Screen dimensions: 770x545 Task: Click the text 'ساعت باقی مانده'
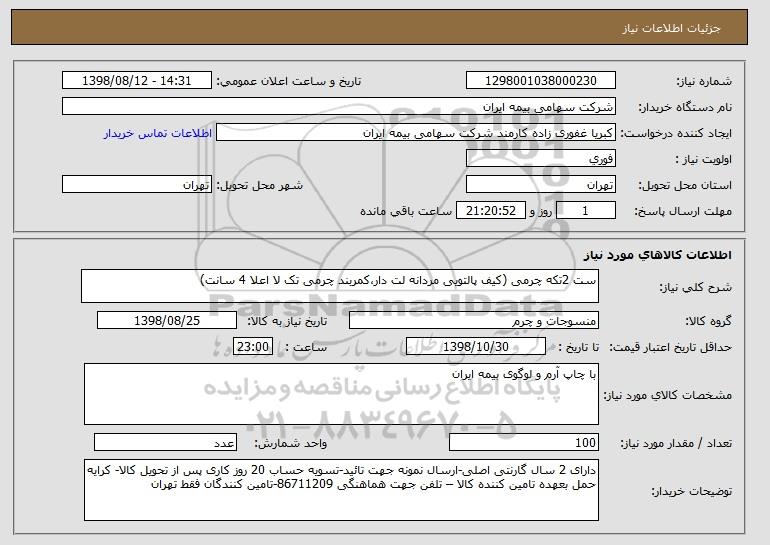click(x=406, y=212)
